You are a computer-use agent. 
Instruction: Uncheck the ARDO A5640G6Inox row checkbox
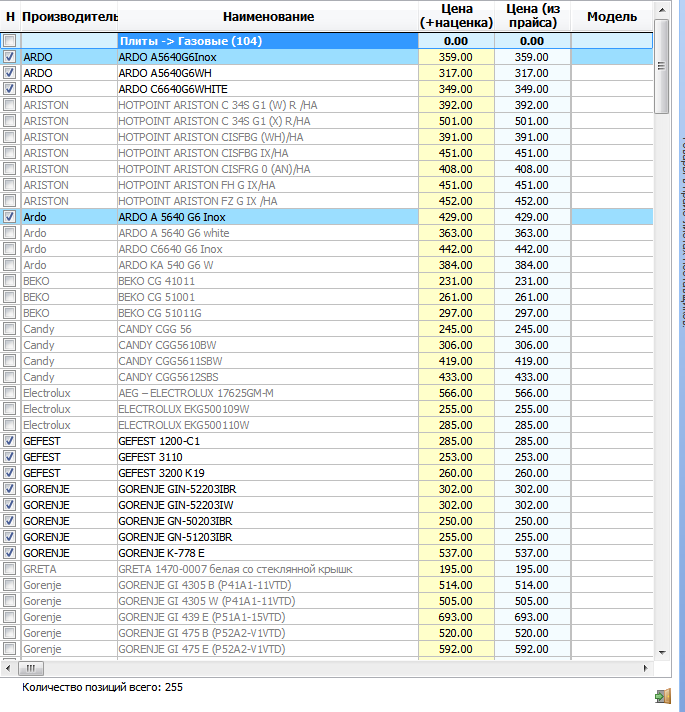[x=10, y=57]
